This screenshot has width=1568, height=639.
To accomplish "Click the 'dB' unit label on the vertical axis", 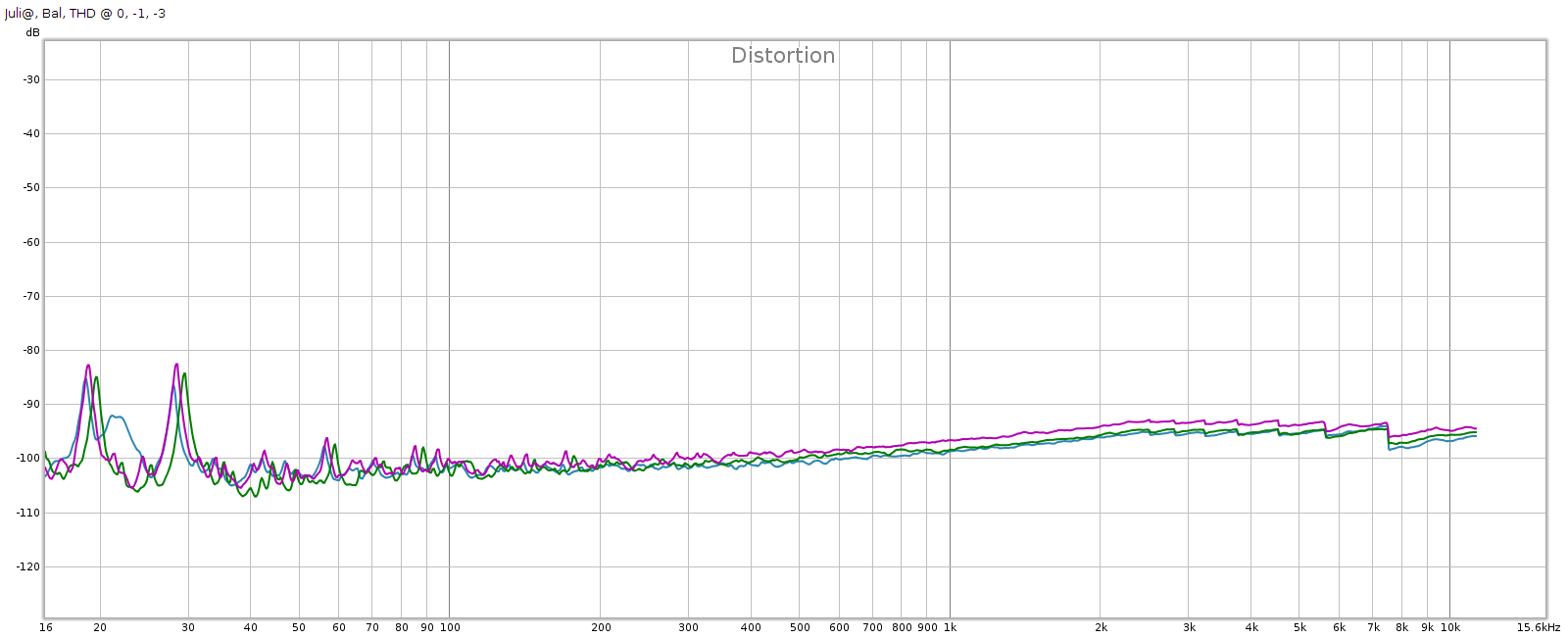I will [33, 32].
